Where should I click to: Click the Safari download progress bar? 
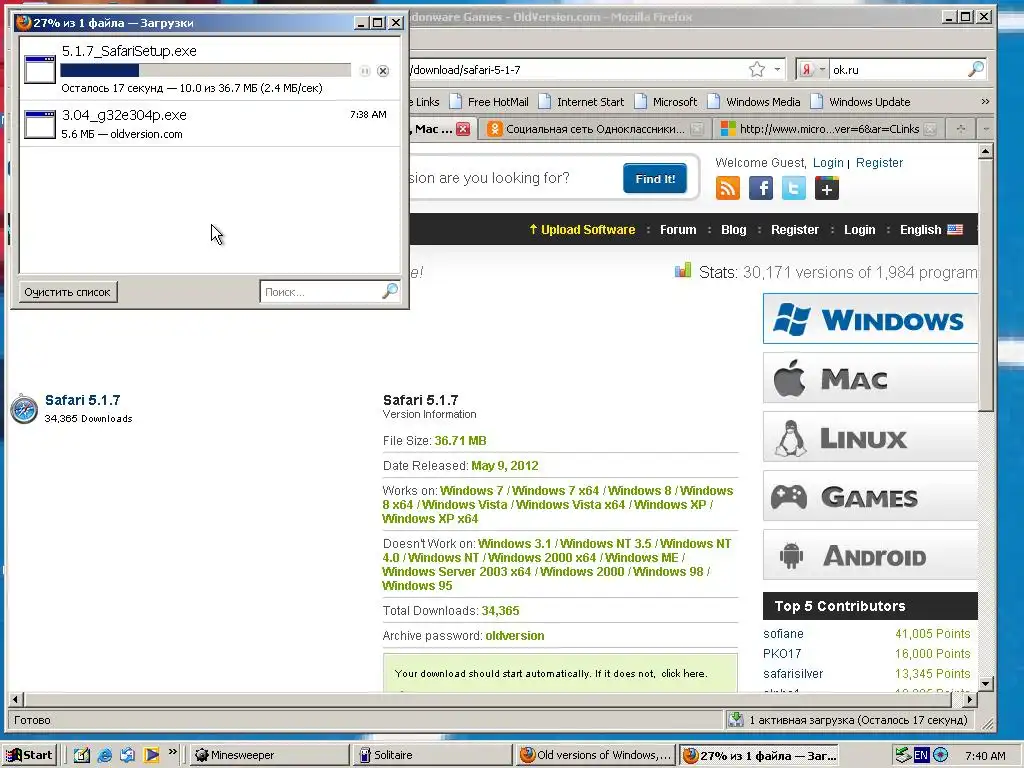[205, 71]
